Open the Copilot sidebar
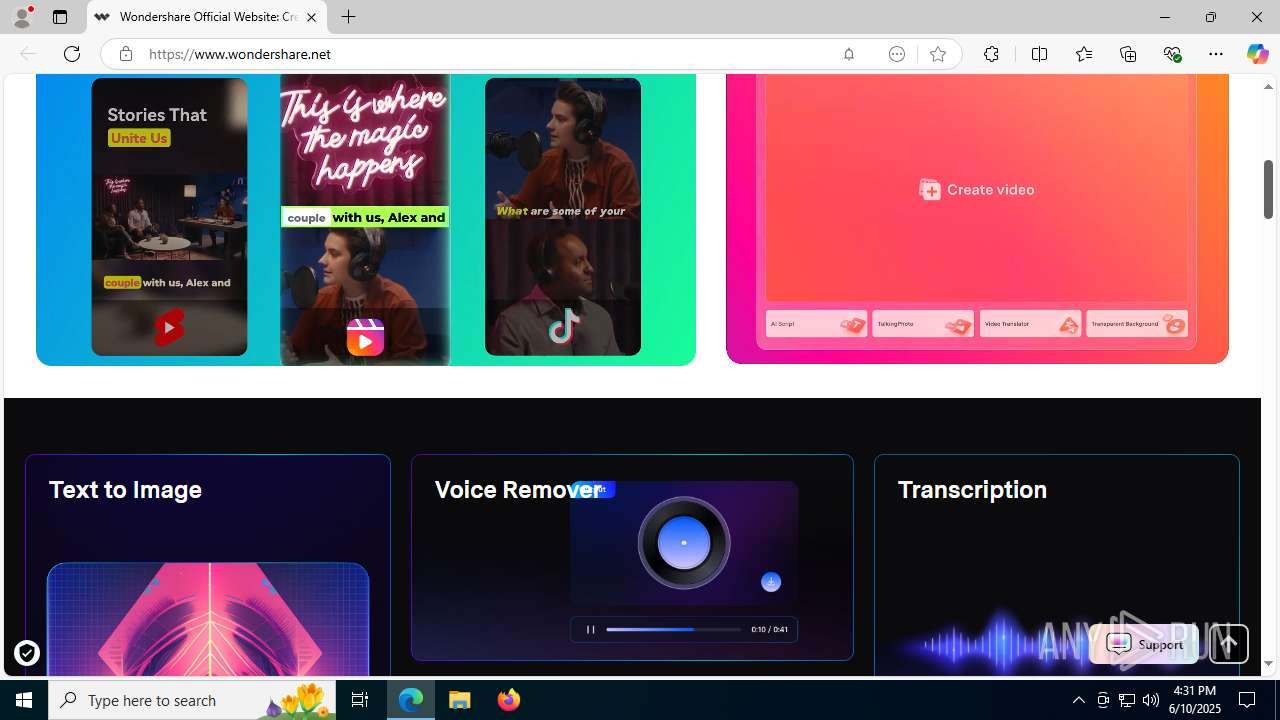1280x720 pixels. tap(1257, 54)
